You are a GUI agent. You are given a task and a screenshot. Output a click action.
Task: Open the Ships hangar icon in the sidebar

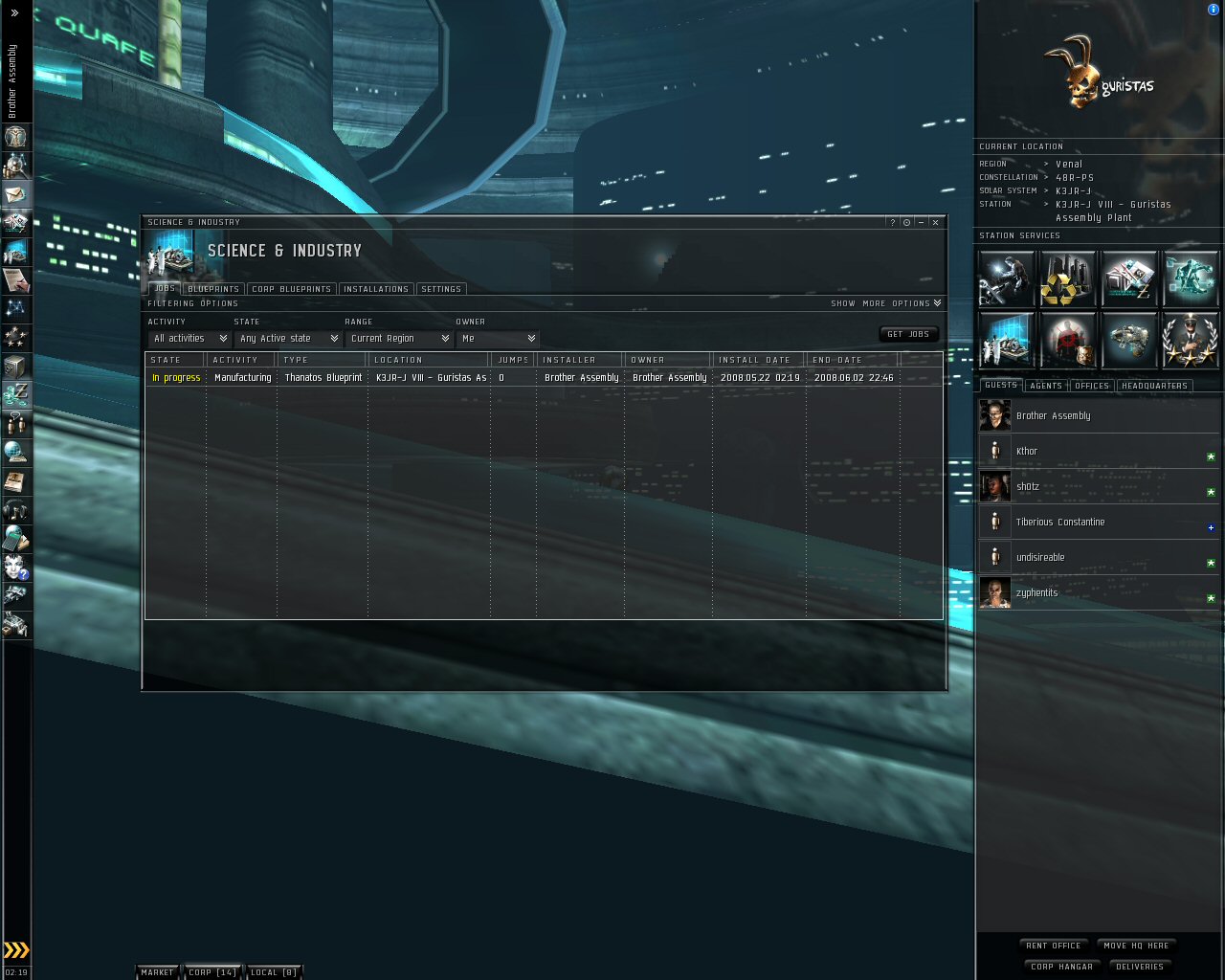click(16, 596)
